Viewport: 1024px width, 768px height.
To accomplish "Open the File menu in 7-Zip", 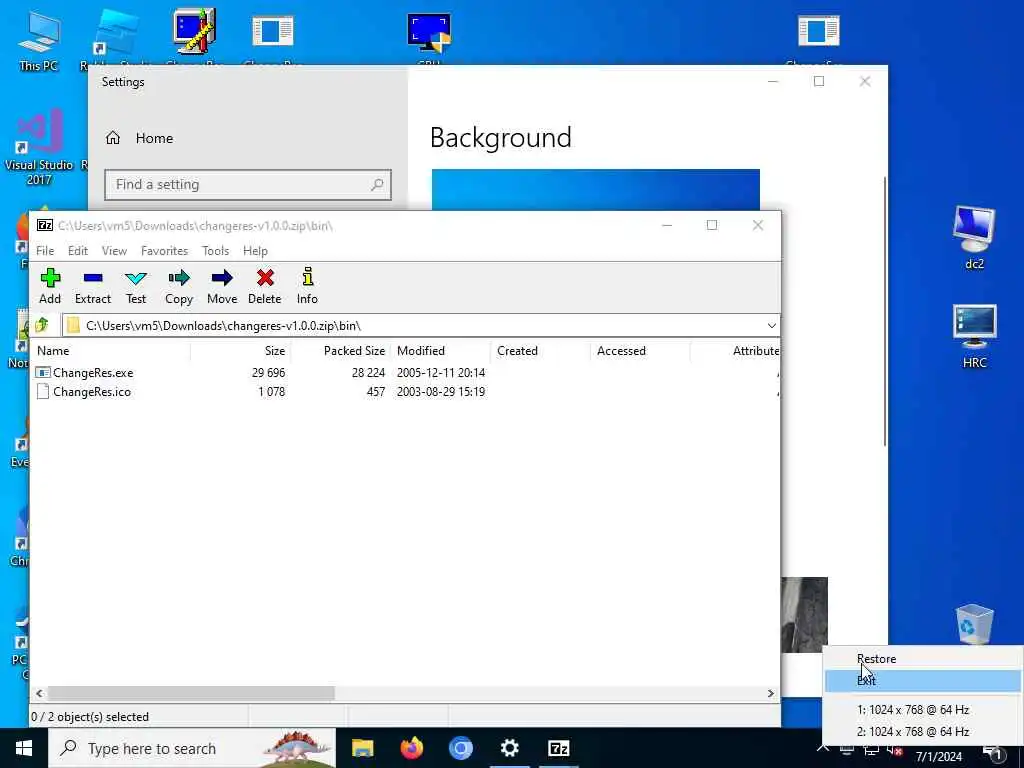I will 45,251.
